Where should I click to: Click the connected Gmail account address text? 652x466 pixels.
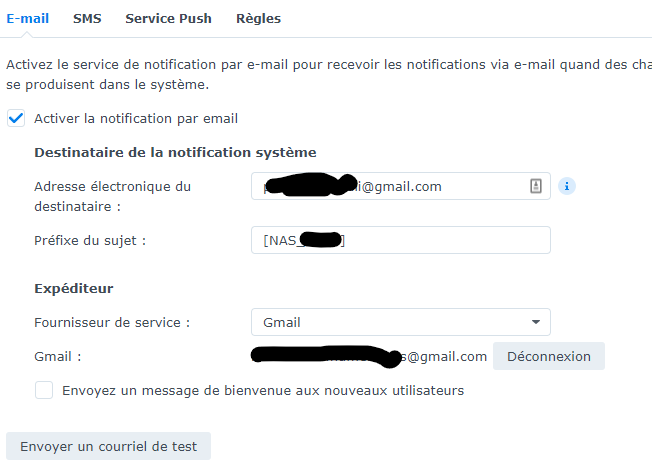pyautogui.click(x=370, y=356)
